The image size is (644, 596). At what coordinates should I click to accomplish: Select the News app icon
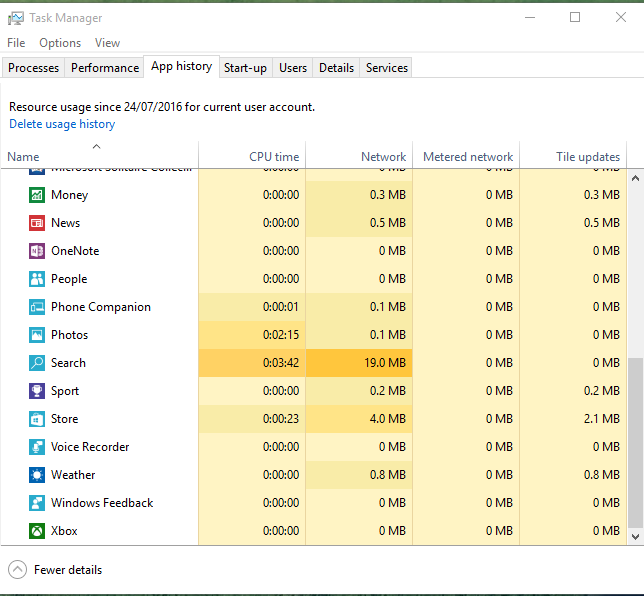point(37,223)
